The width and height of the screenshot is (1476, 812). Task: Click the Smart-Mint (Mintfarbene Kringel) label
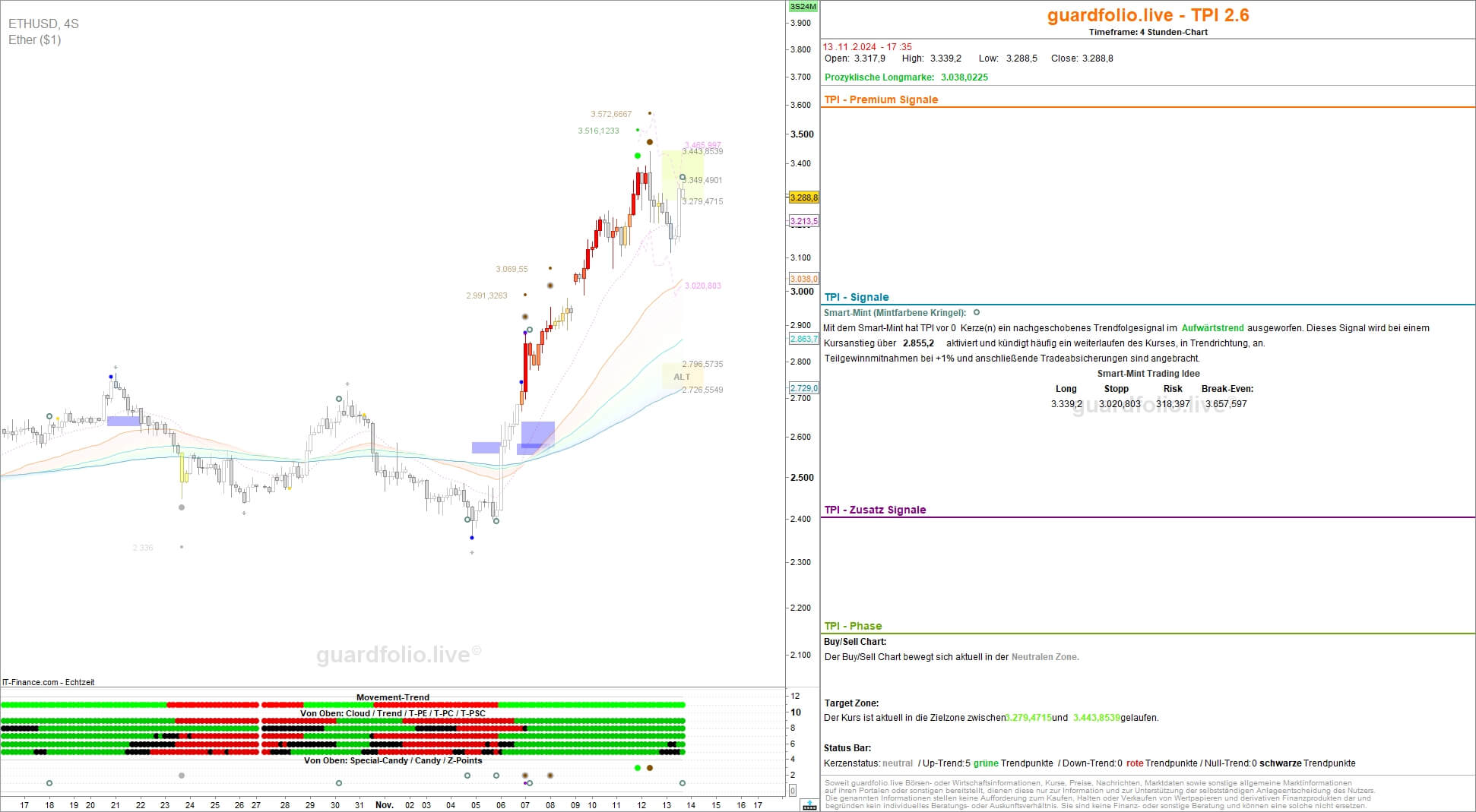click(x=895, y=312)
